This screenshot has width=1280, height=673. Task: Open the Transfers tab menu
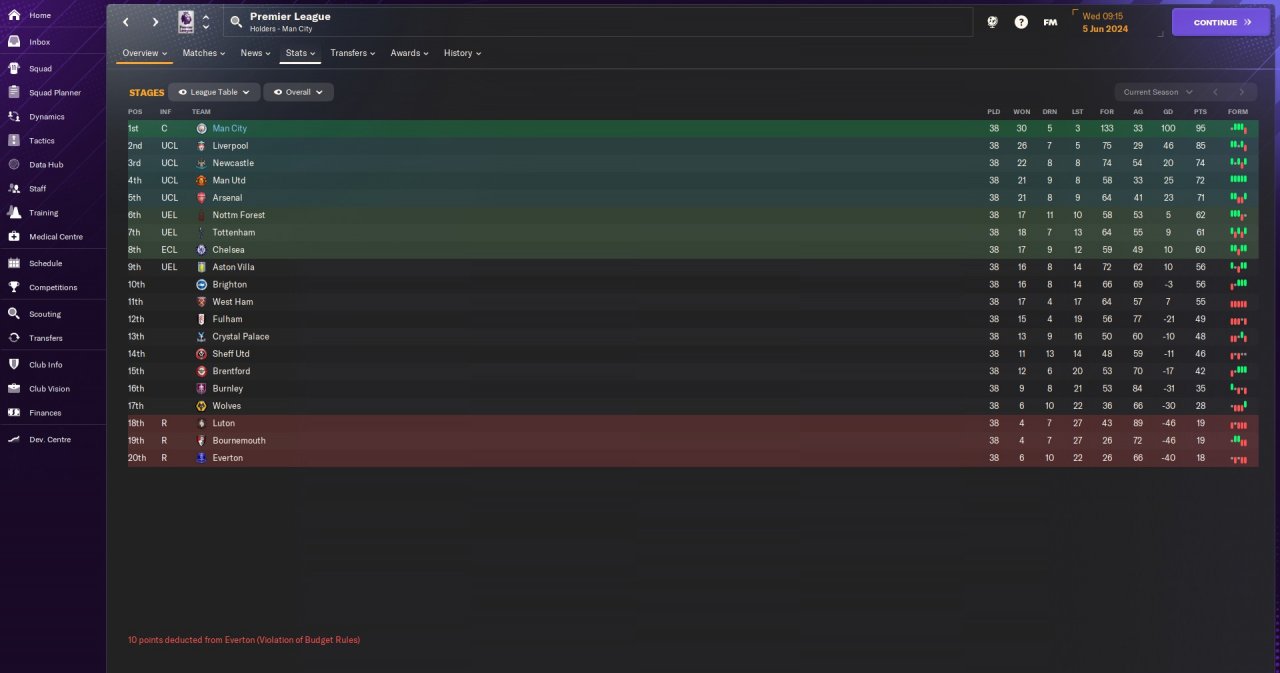pos(353,53)
